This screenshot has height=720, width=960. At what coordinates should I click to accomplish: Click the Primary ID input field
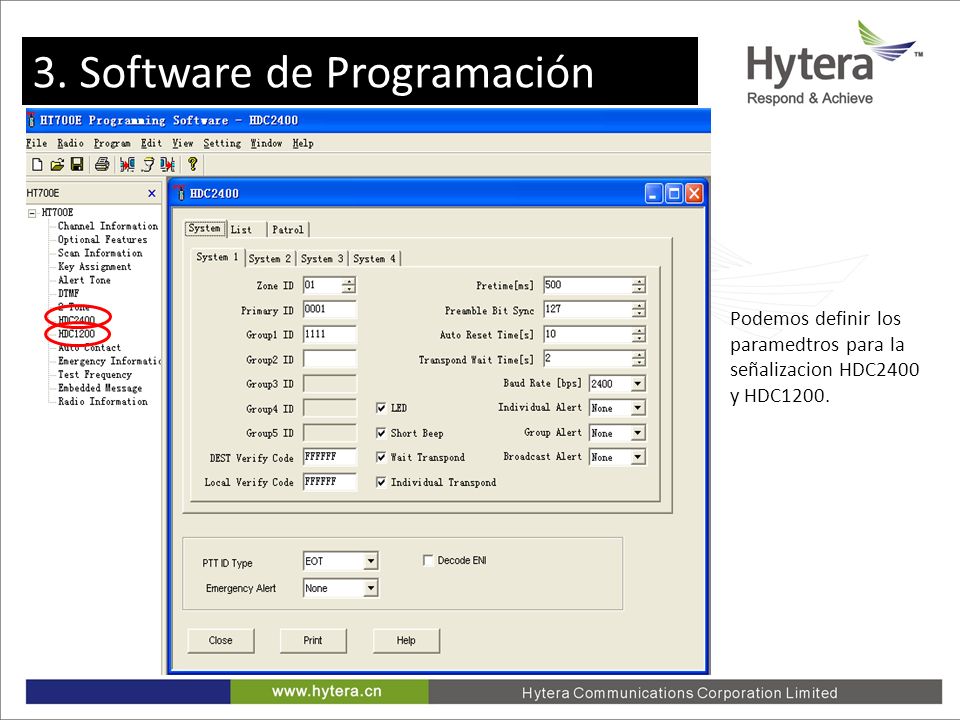pyautogui.click(x=329, y=310)
